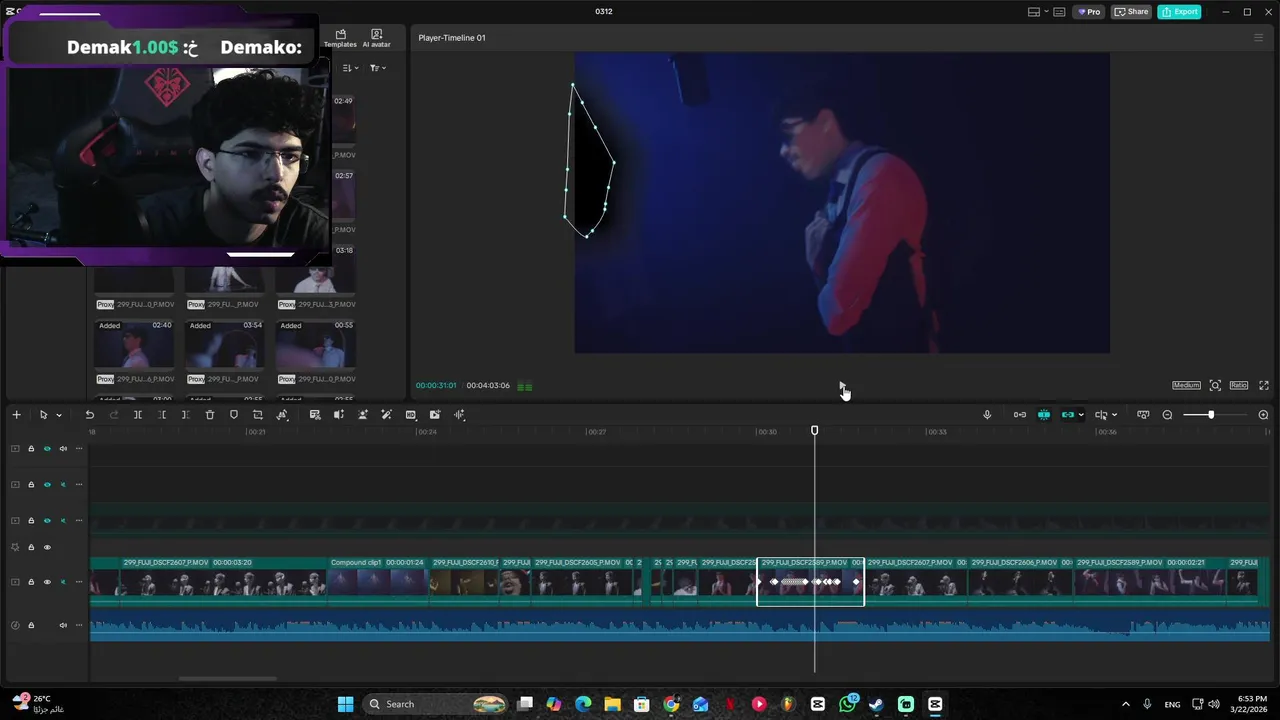Open keyboard shortcuts icon beside layout
The image size is (1280, 720).
click(x=1059, y=12)
